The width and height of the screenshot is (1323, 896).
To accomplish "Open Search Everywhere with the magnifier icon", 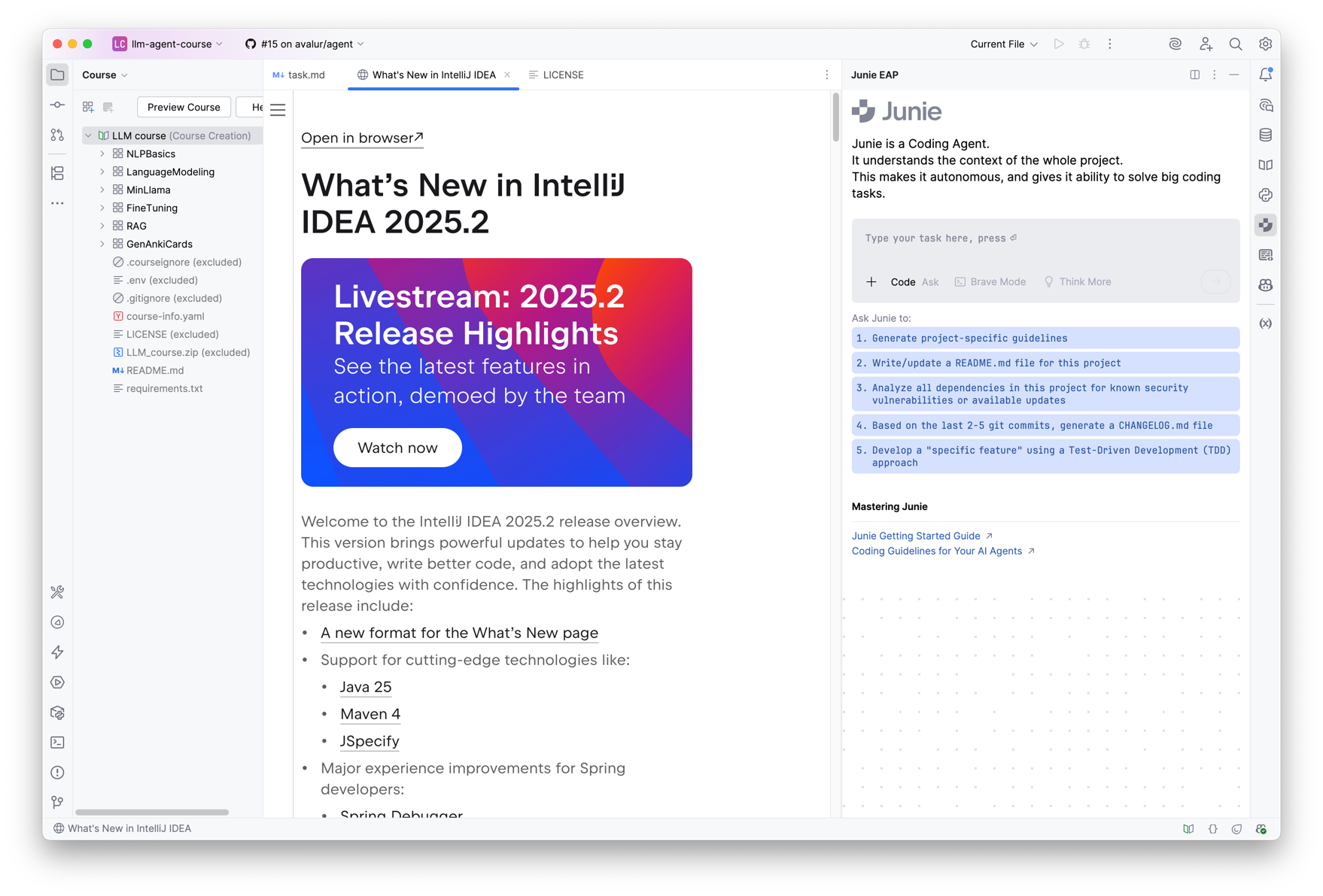I will 1236,44.
